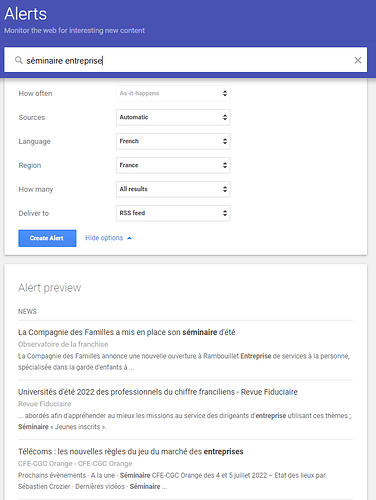This screenshot has width=376, height=500.
Task: Click the stepper arrows on Region select
Action: [225, 165]
